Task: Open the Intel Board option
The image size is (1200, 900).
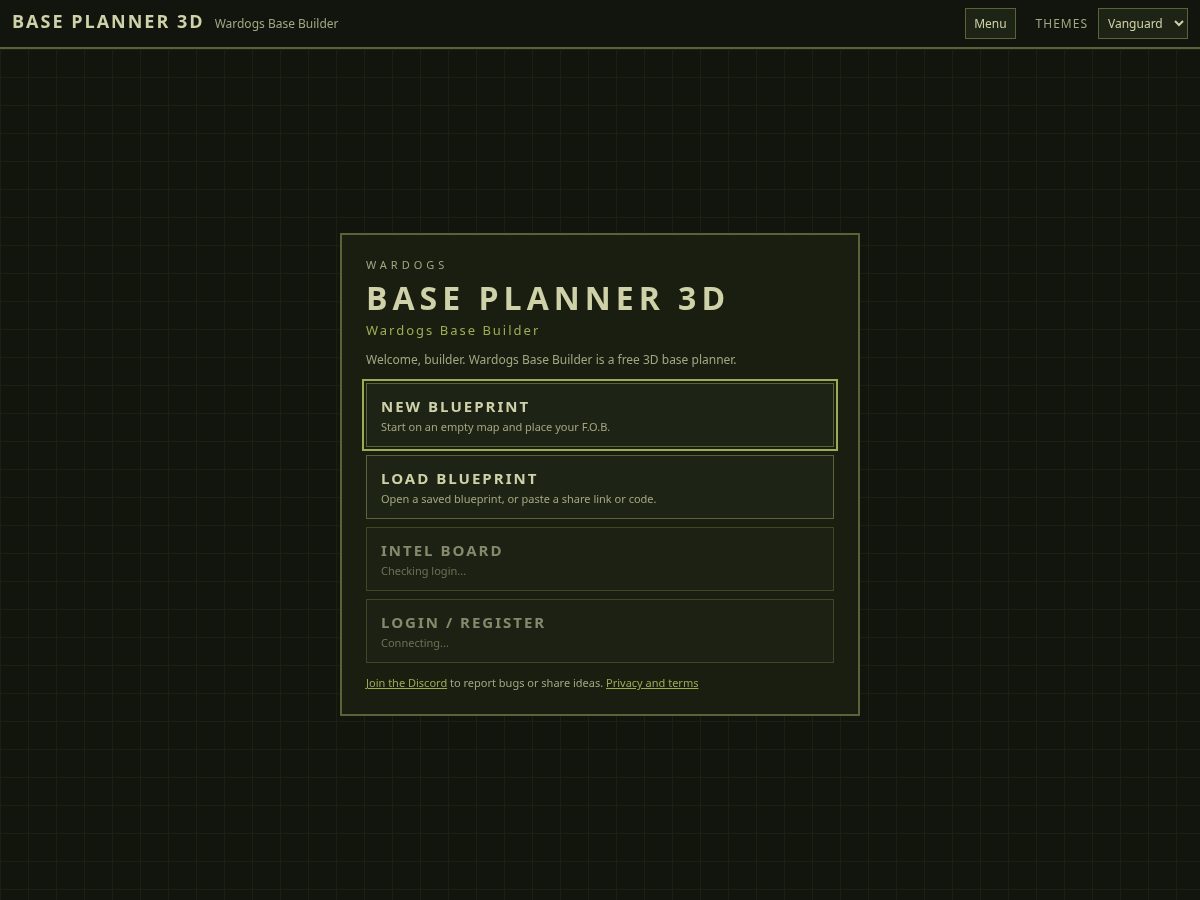Action: (x=600, y=559)
